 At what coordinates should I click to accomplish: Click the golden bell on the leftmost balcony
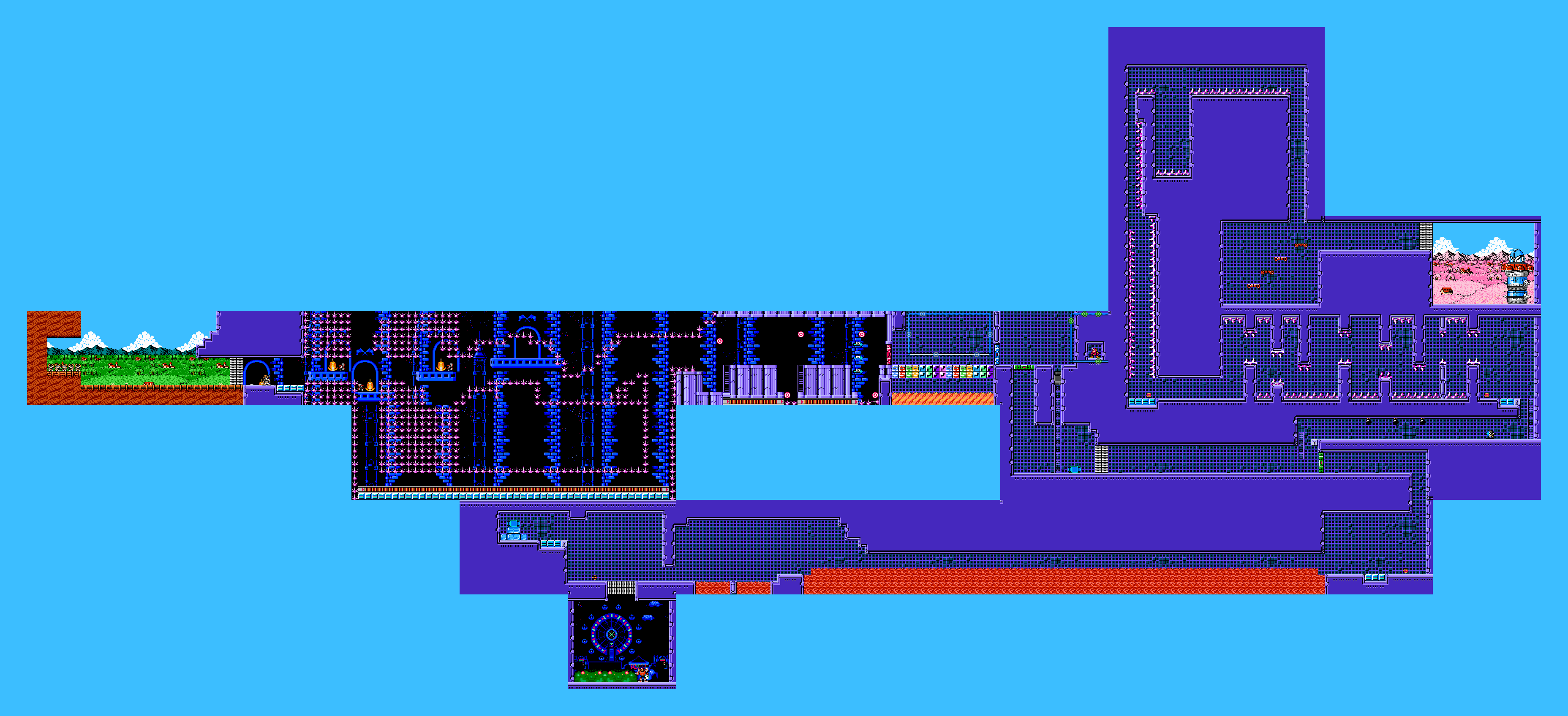332,366
